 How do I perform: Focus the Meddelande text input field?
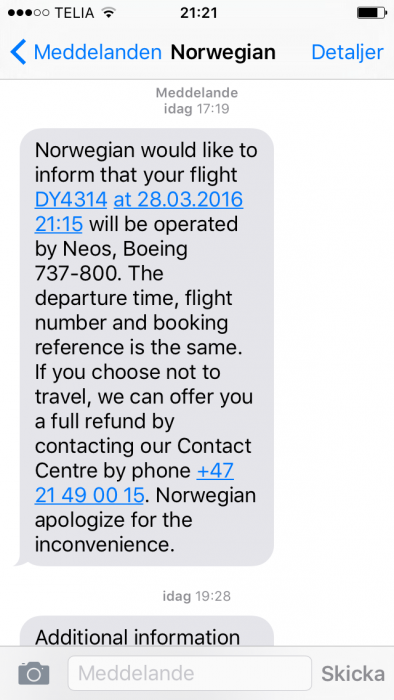click(190, 673)
